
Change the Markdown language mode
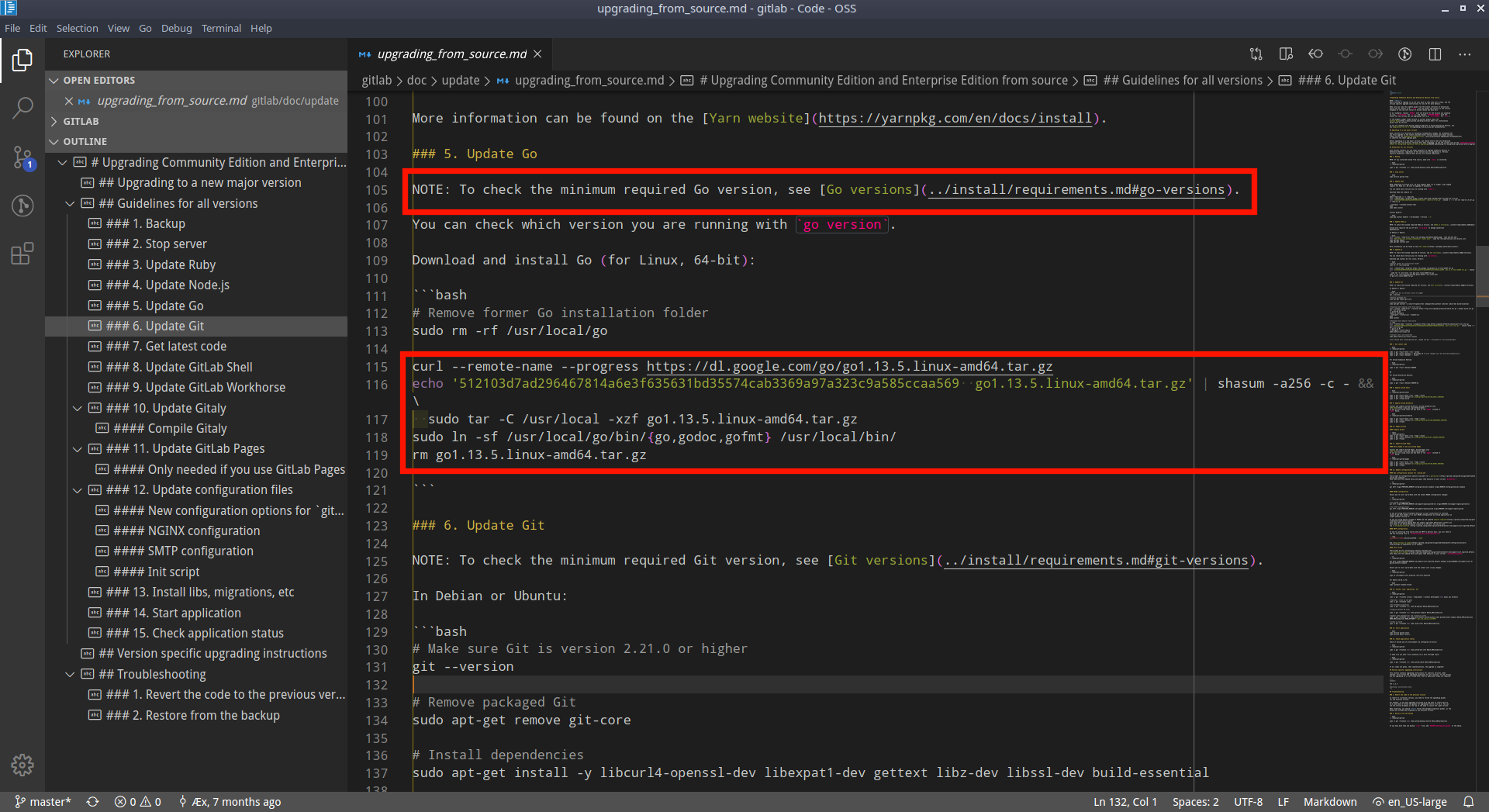(1330, 802)
